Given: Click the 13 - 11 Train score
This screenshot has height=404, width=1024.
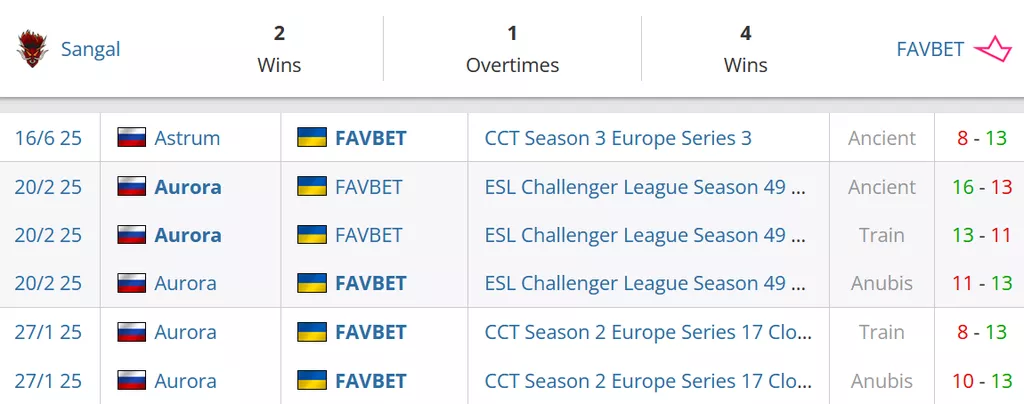Looking at the screenshot, I should (x=981, y=235).
